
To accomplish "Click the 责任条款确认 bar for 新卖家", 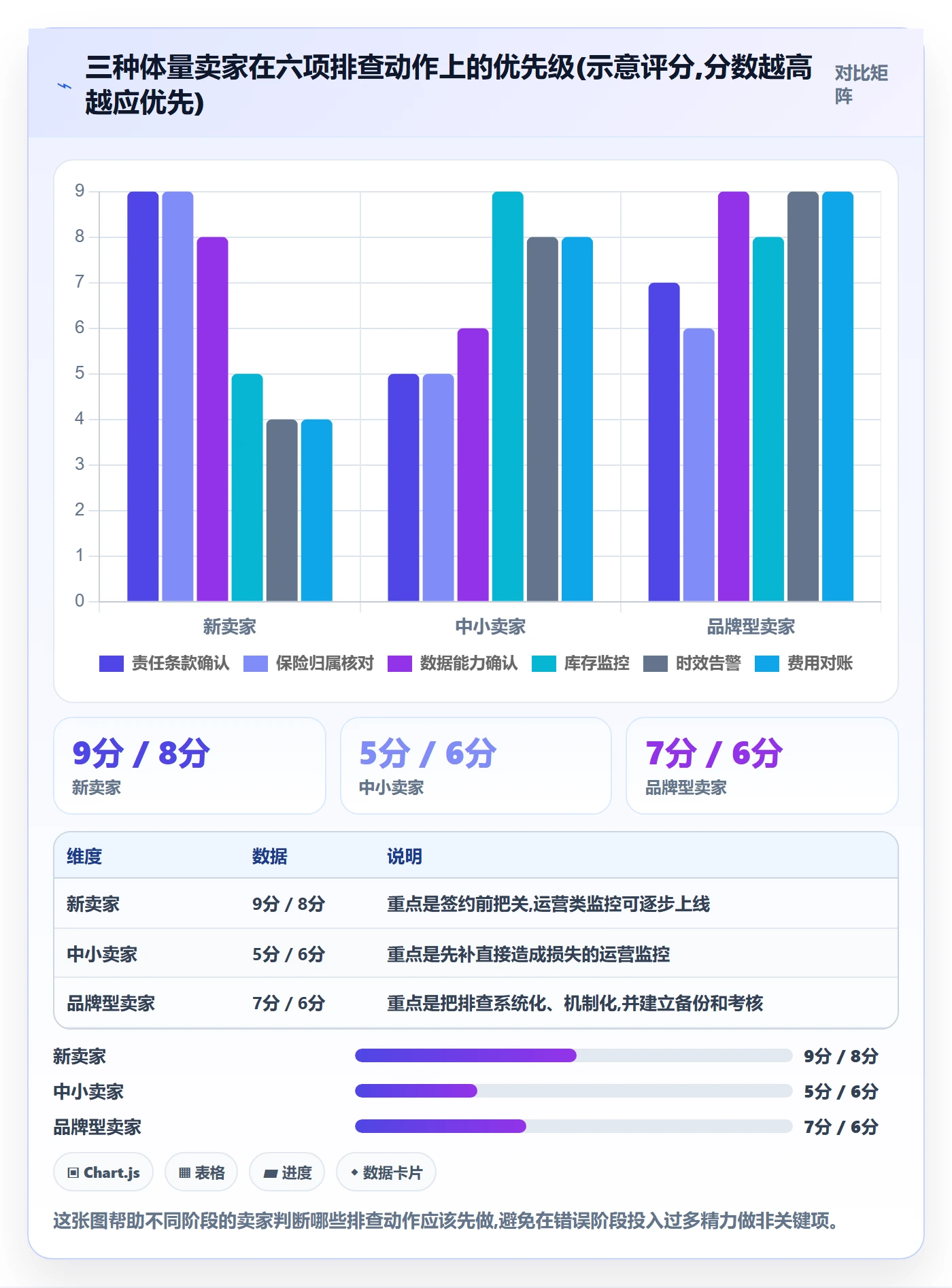I will 143,396.
